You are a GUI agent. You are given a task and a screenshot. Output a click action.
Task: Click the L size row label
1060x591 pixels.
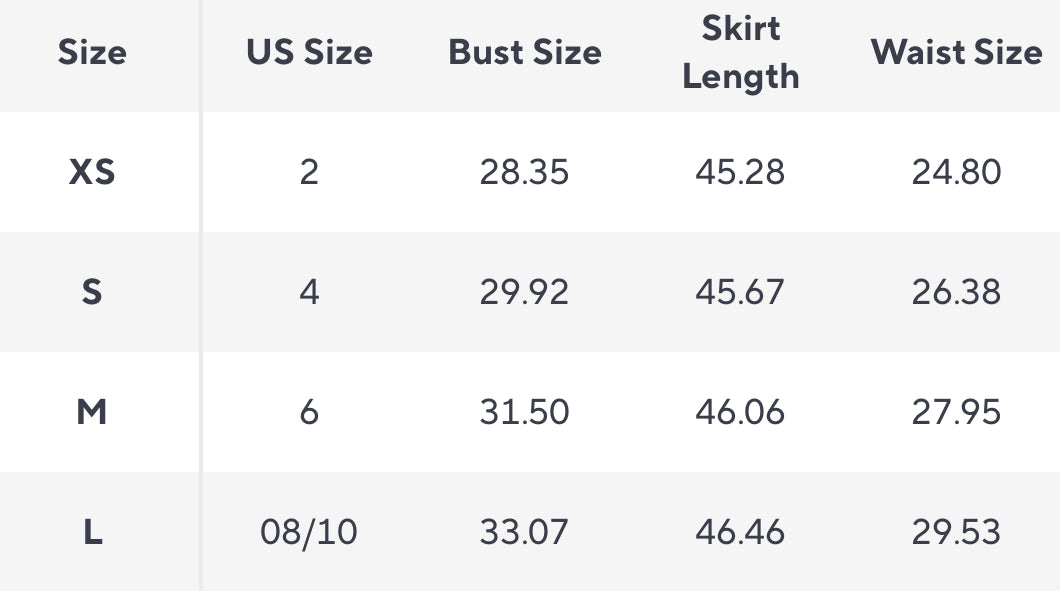tap(92, 532)
